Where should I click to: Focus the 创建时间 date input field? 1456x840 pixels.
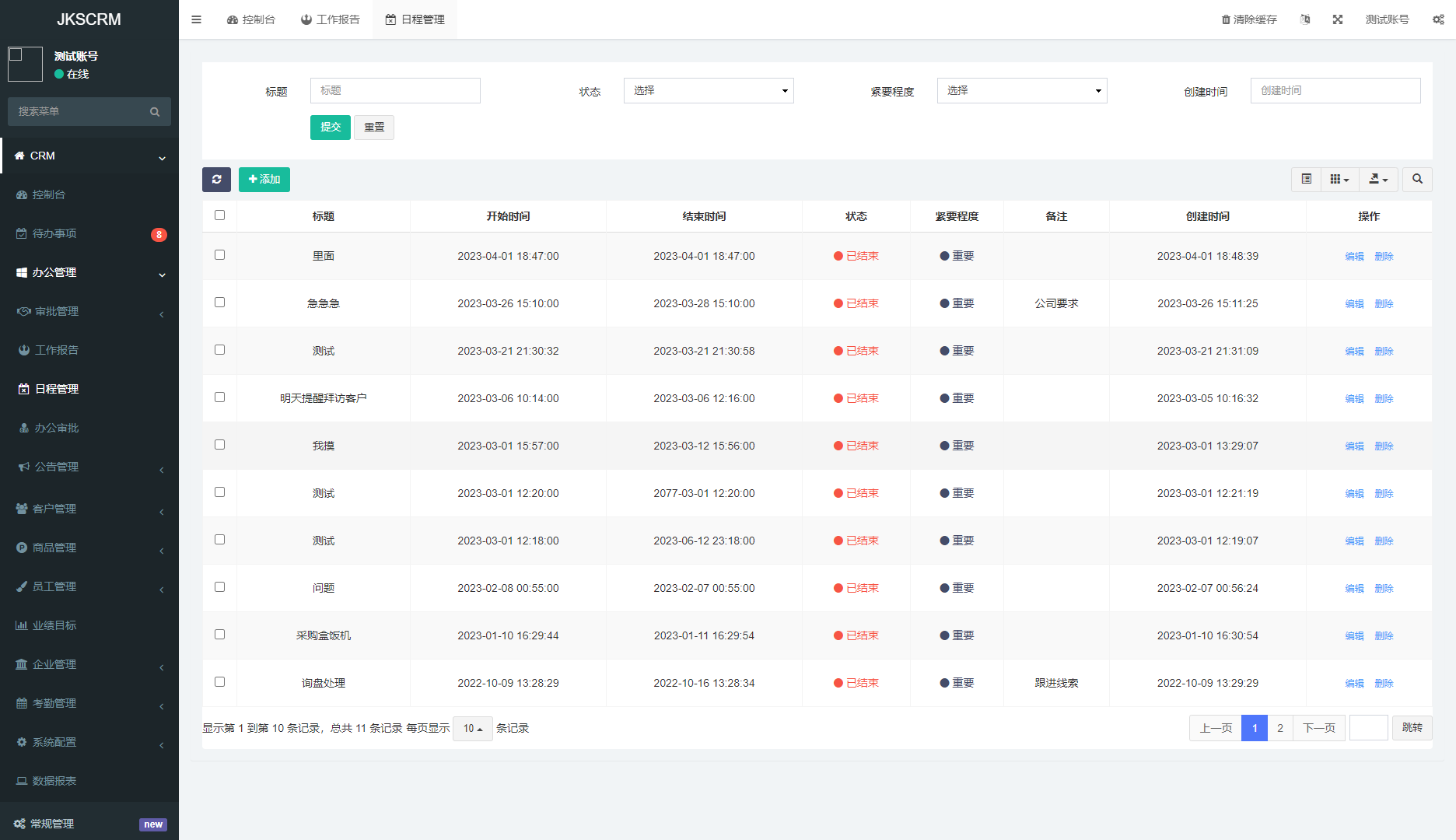pos(1335,91)
